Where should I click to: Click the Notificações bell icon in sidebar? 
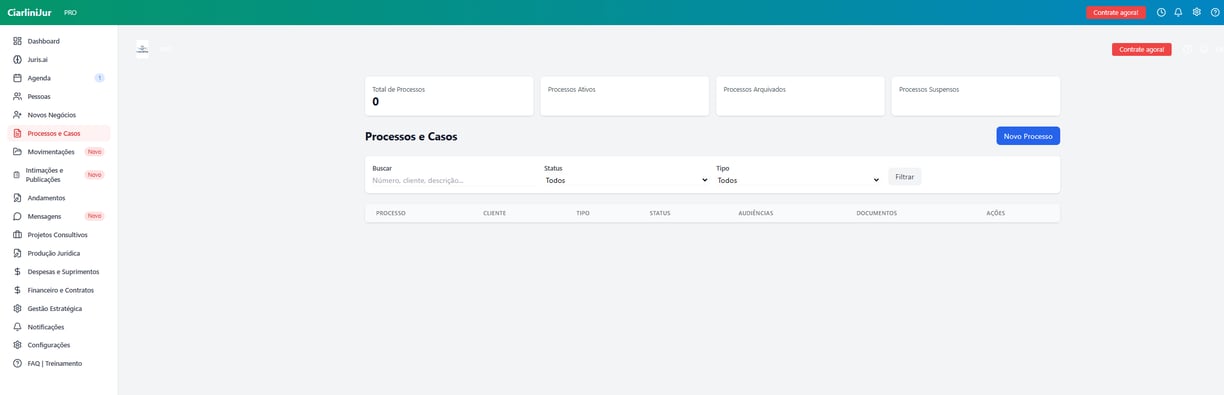pos(17,327)
